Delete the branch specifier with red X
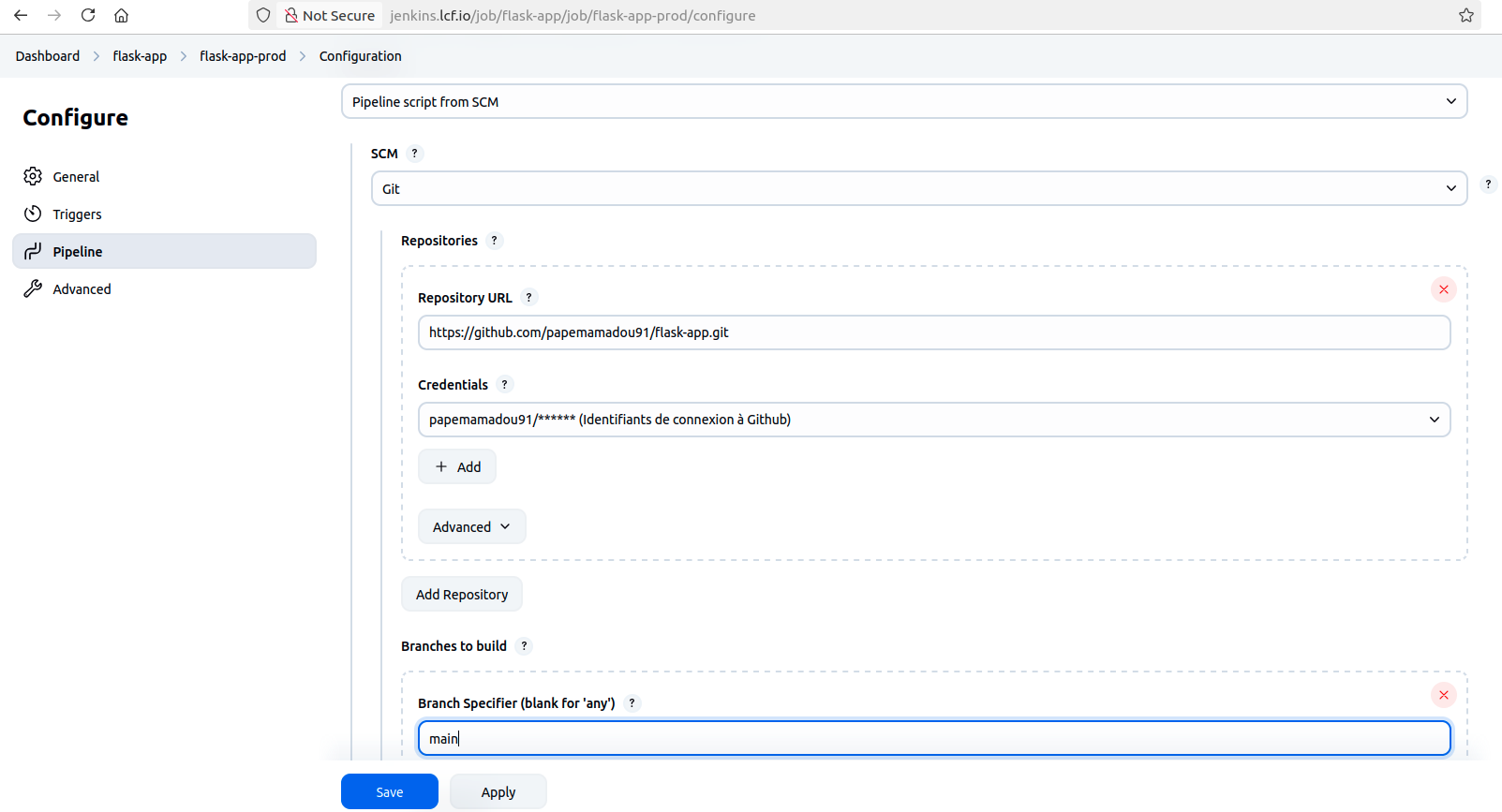The width and height of the screenshot is (1502, 812). (1443, 695)
